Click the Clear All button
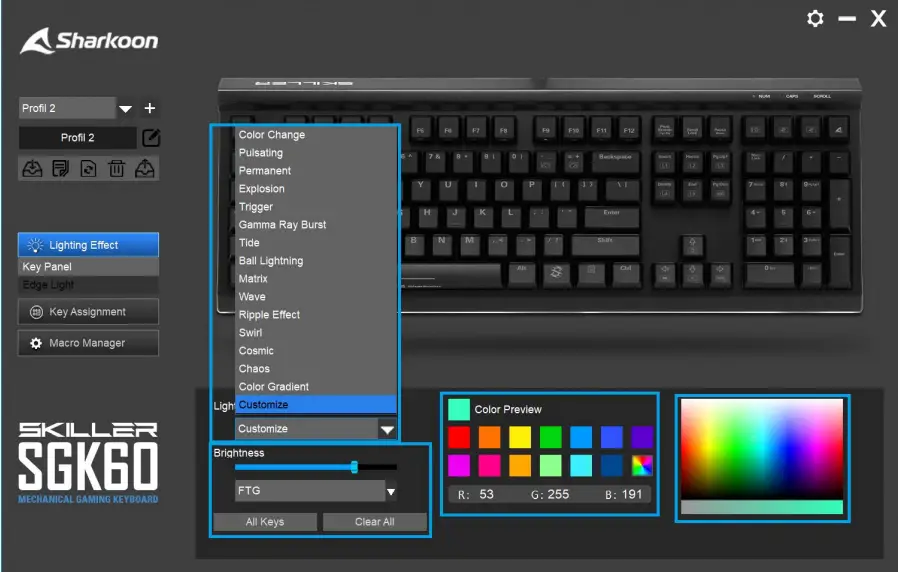 click(x=375, y=522)
